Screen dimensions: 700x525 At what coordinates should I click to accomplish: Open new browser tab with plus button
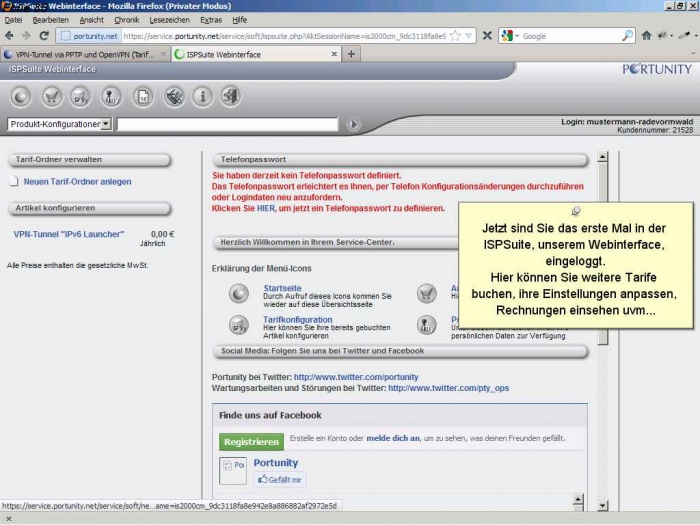click(351, 54)
